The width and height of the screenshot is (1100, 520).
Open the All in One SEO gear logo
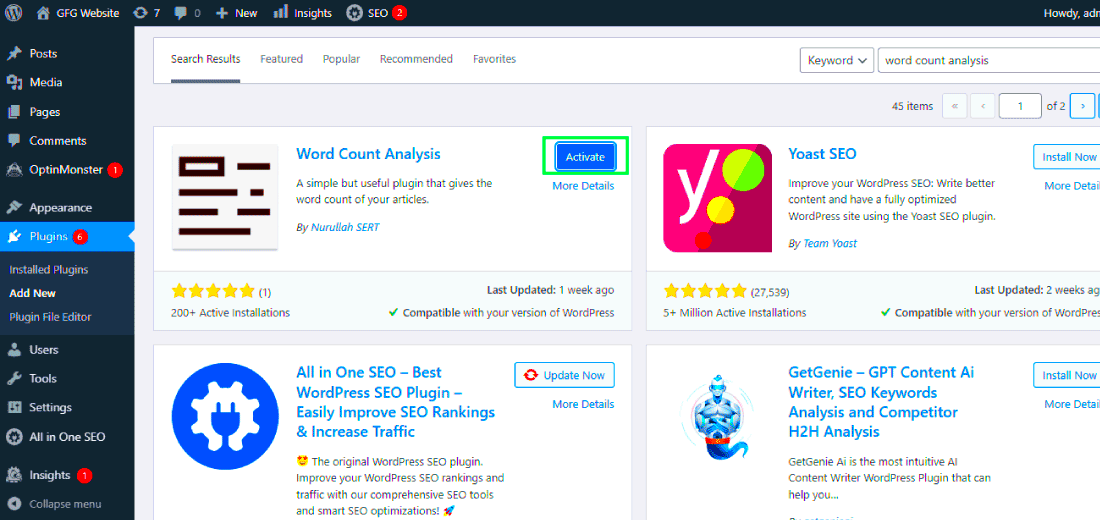pos(224,416)
